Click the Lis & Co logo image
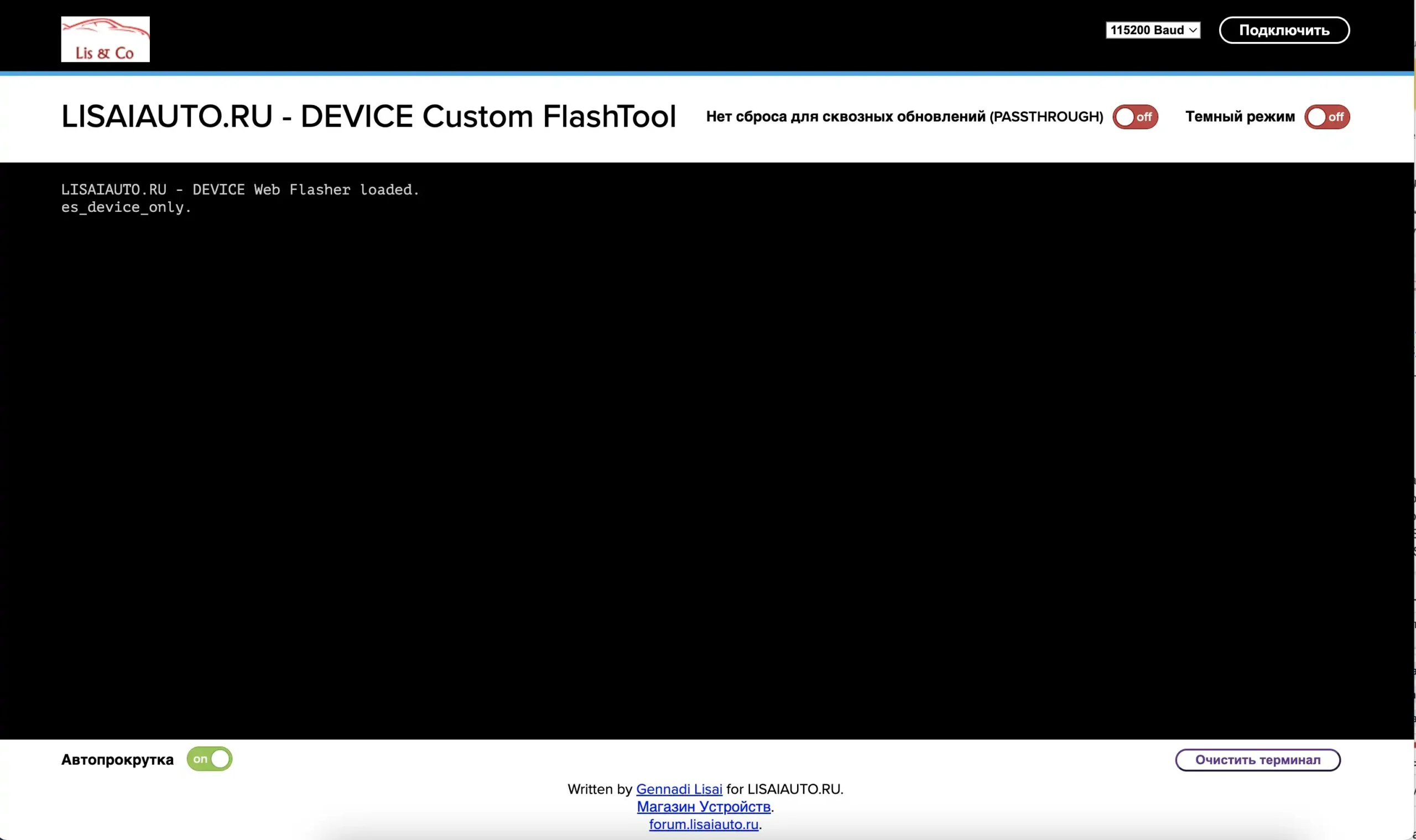The width and height of the screenshot is (1416, 840). click(105, 39)
